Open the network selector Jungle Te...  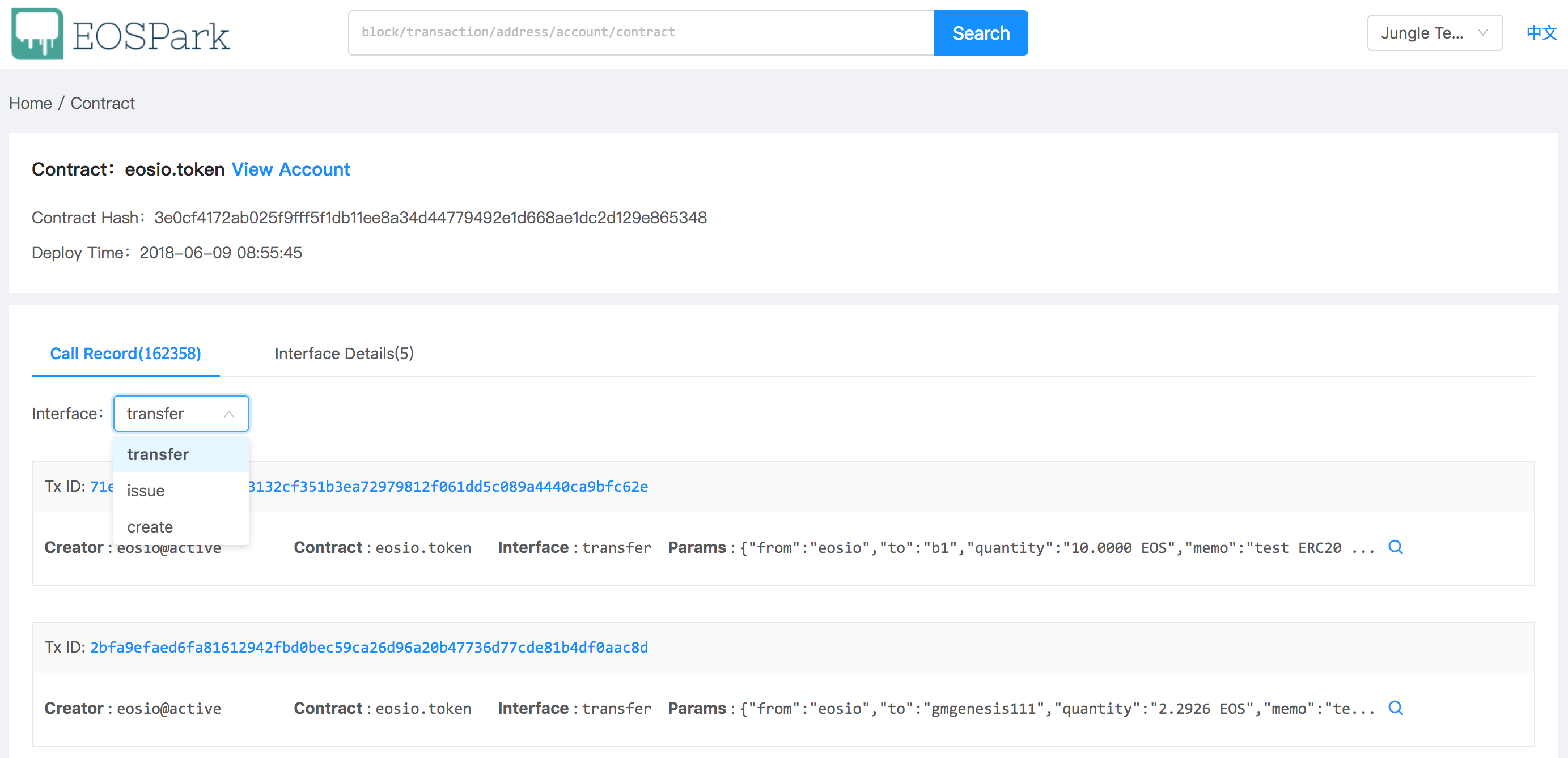tap(1435, 33)
